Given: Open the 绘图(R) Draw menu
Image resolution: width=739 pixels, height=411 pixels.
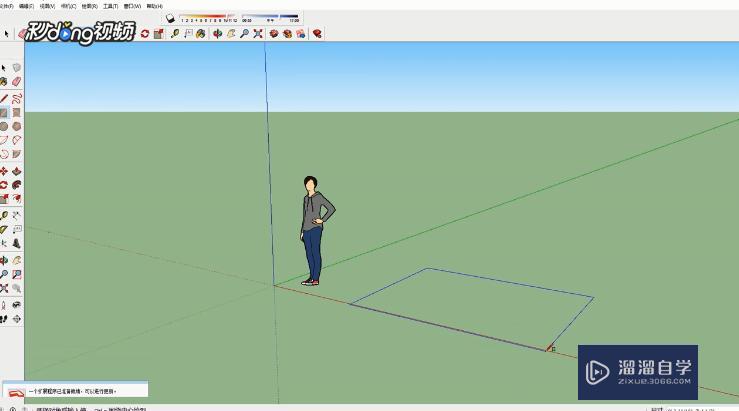Looking at the screenshot, I should (x=90, y=6).
